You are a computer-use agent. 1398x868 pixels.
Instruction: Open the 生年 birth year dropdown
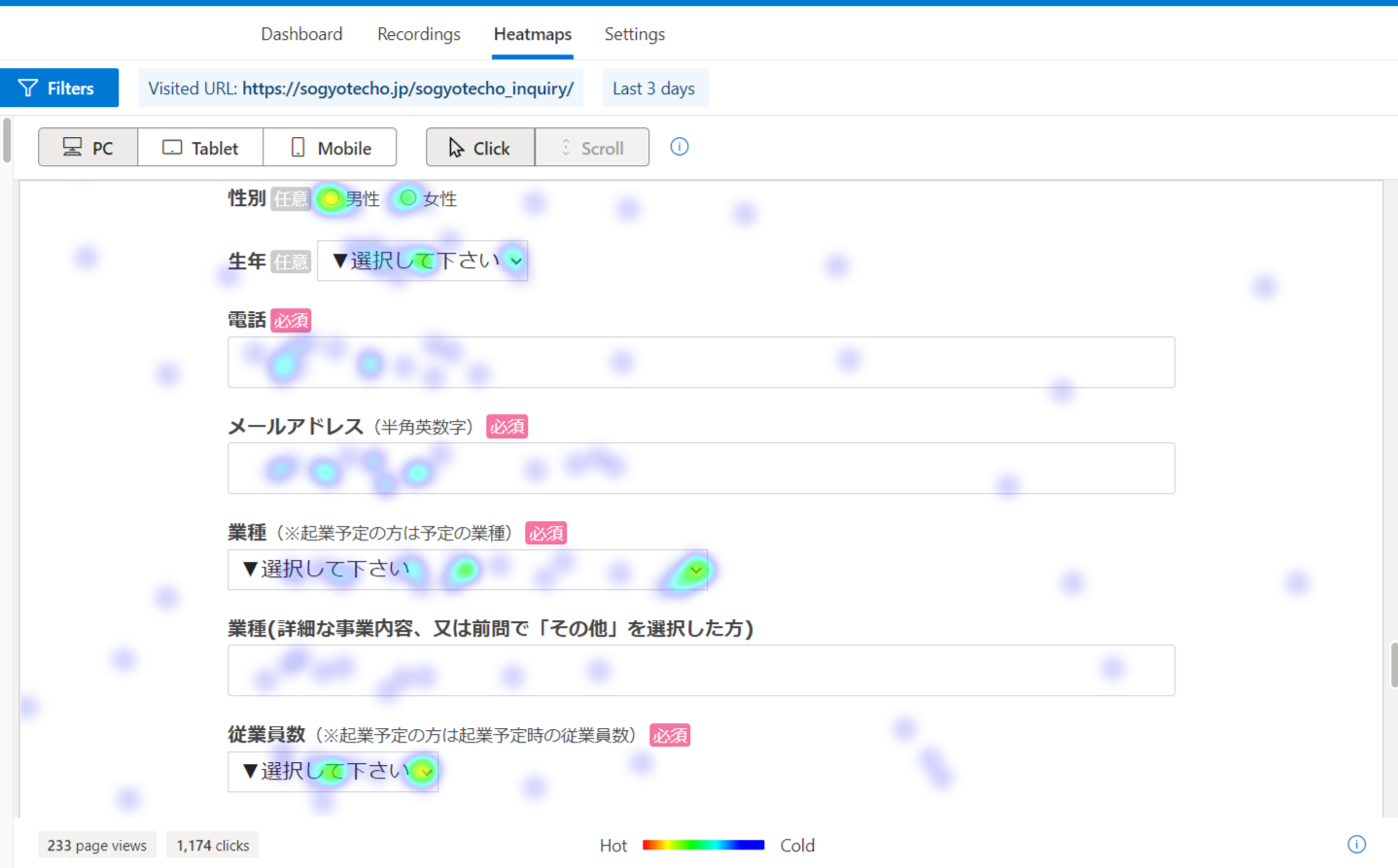click(423, 260)
